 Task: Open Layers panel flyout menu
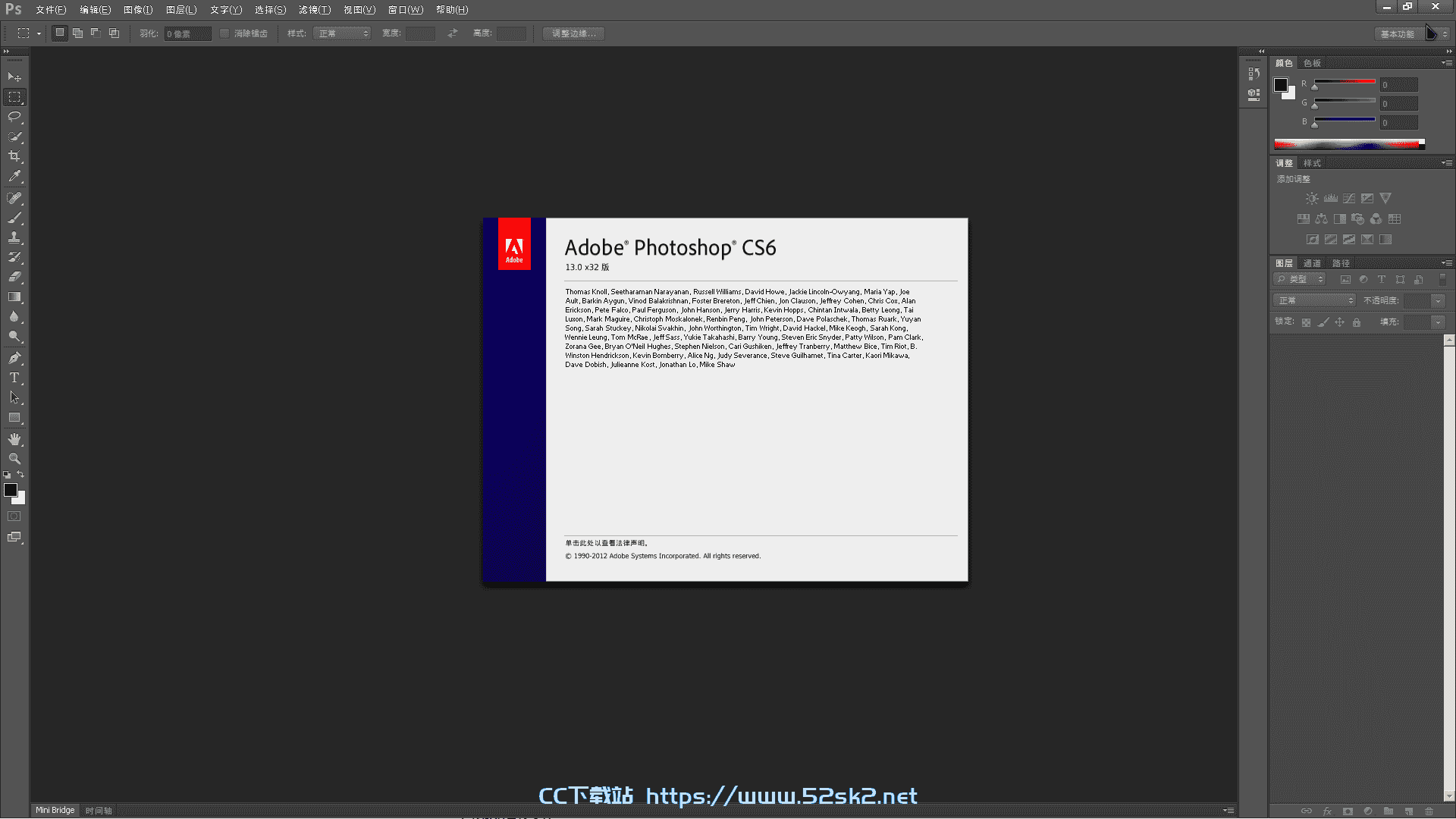point(1447,263)
